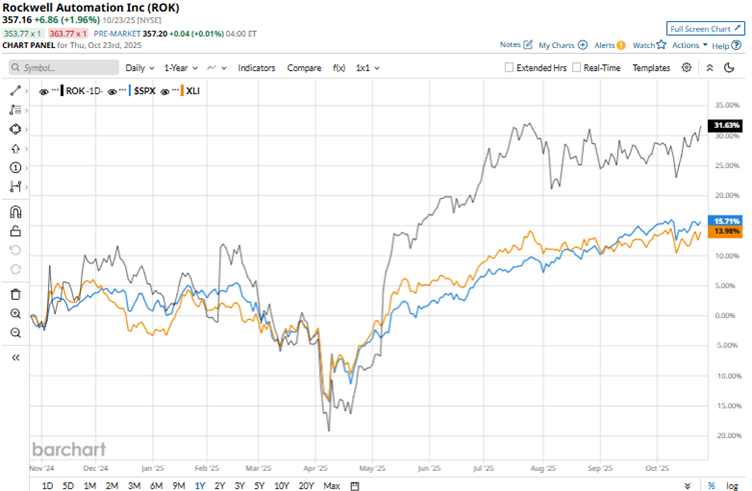Click the 15.71% $SPX value label
Image resolution: width=752 pixels, height=491 pixels.
coord(726,221)
